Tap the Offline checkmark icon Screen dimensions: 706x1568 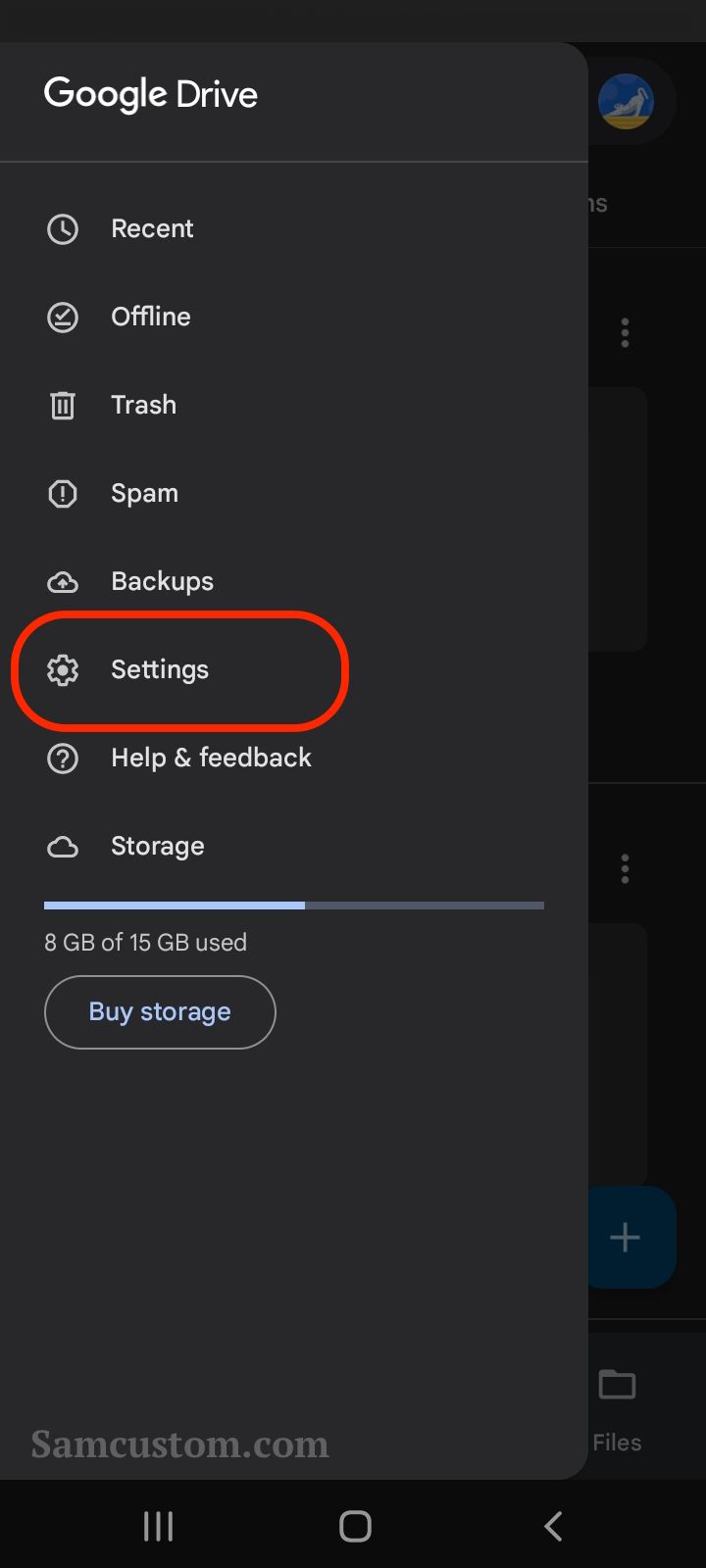(x=63, y=318)
